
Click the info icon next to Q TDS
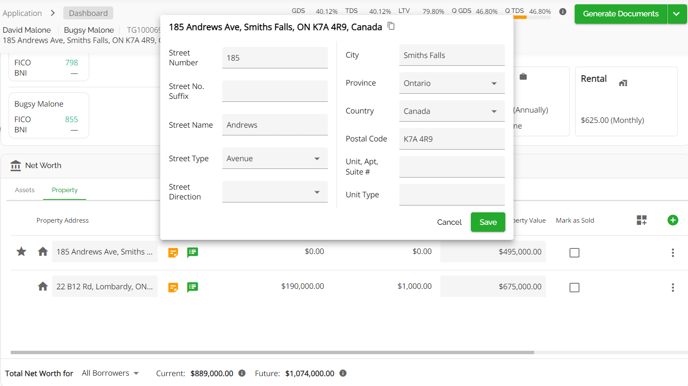(563, 11)
